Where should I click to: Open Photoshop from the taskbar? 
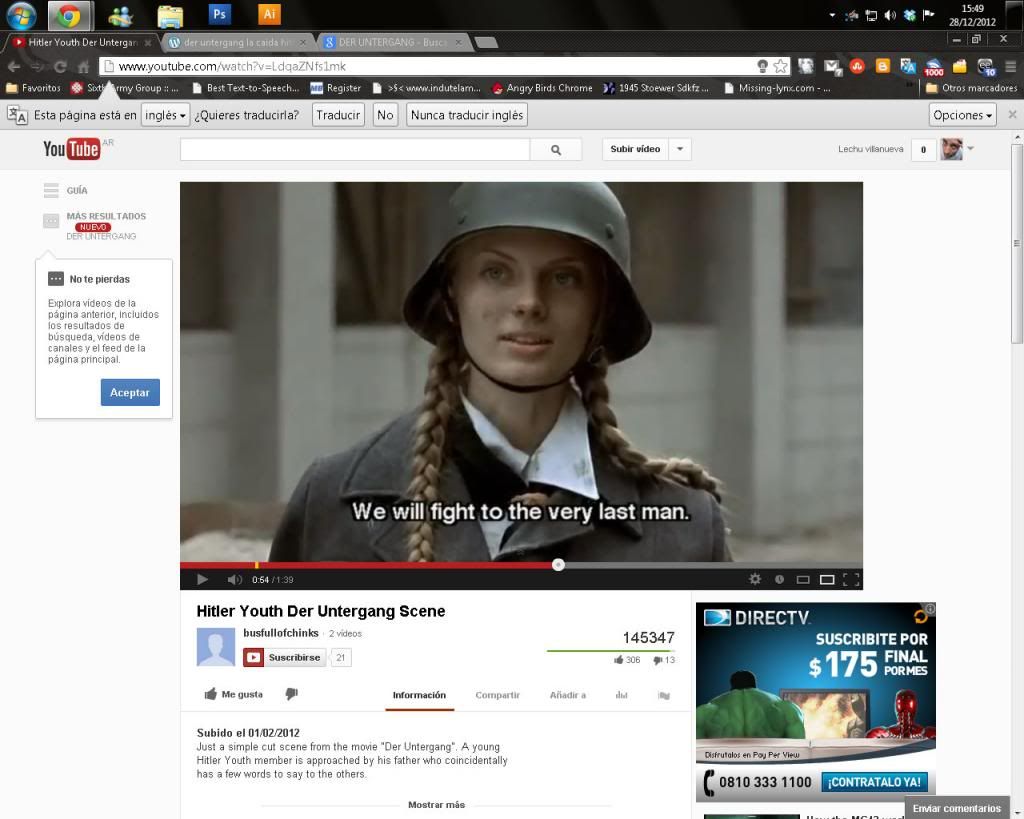pos(219,14)
